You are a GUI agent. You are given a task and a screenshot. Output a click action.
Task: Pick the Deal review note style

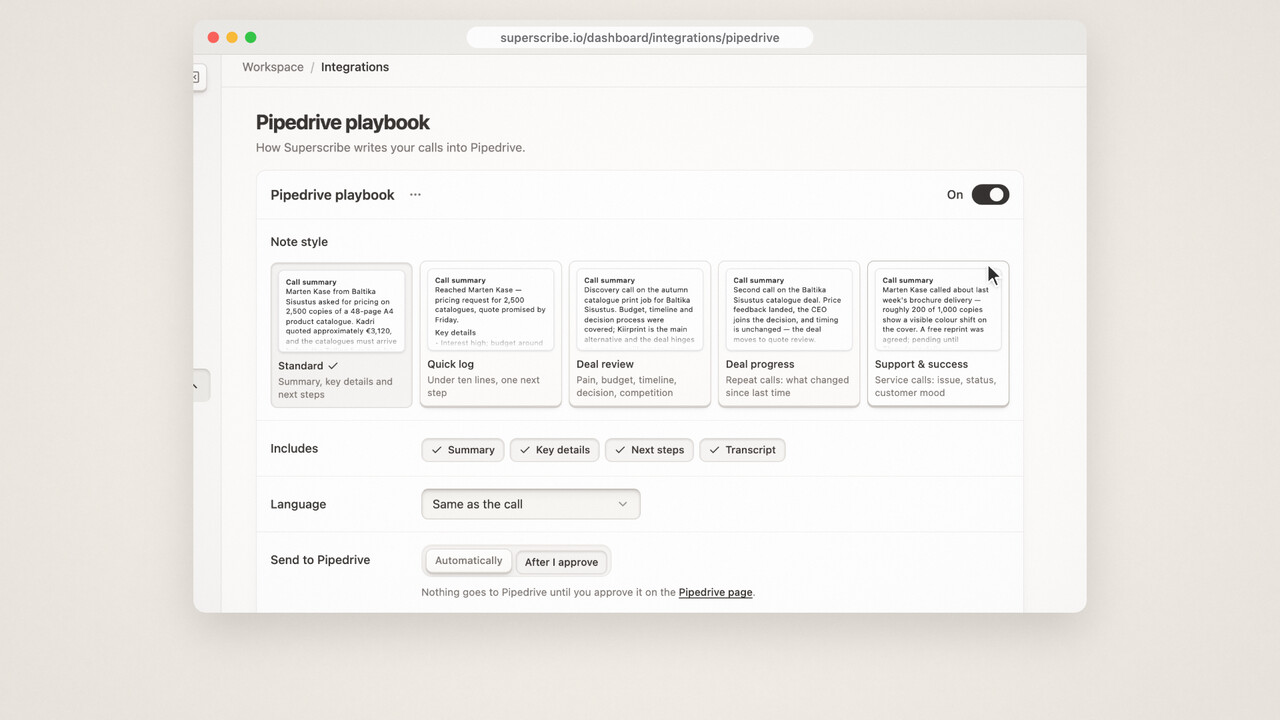click(x=640, y=334)
